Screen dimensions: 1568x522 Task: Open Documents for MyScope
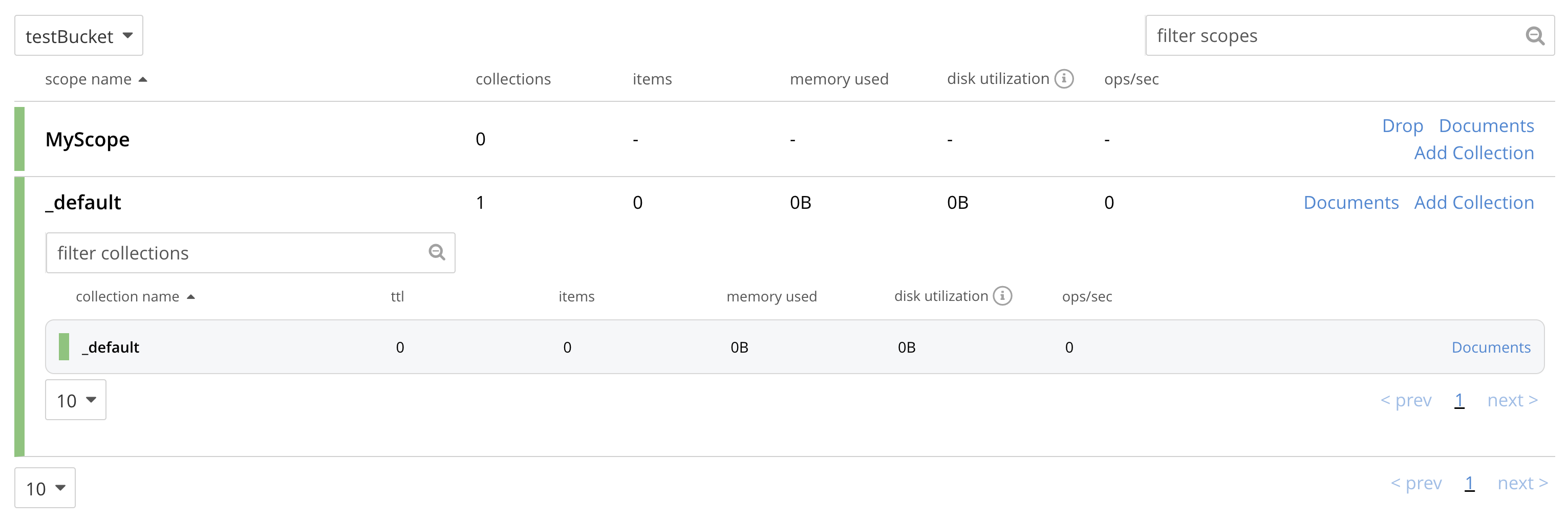(1486, 126)
